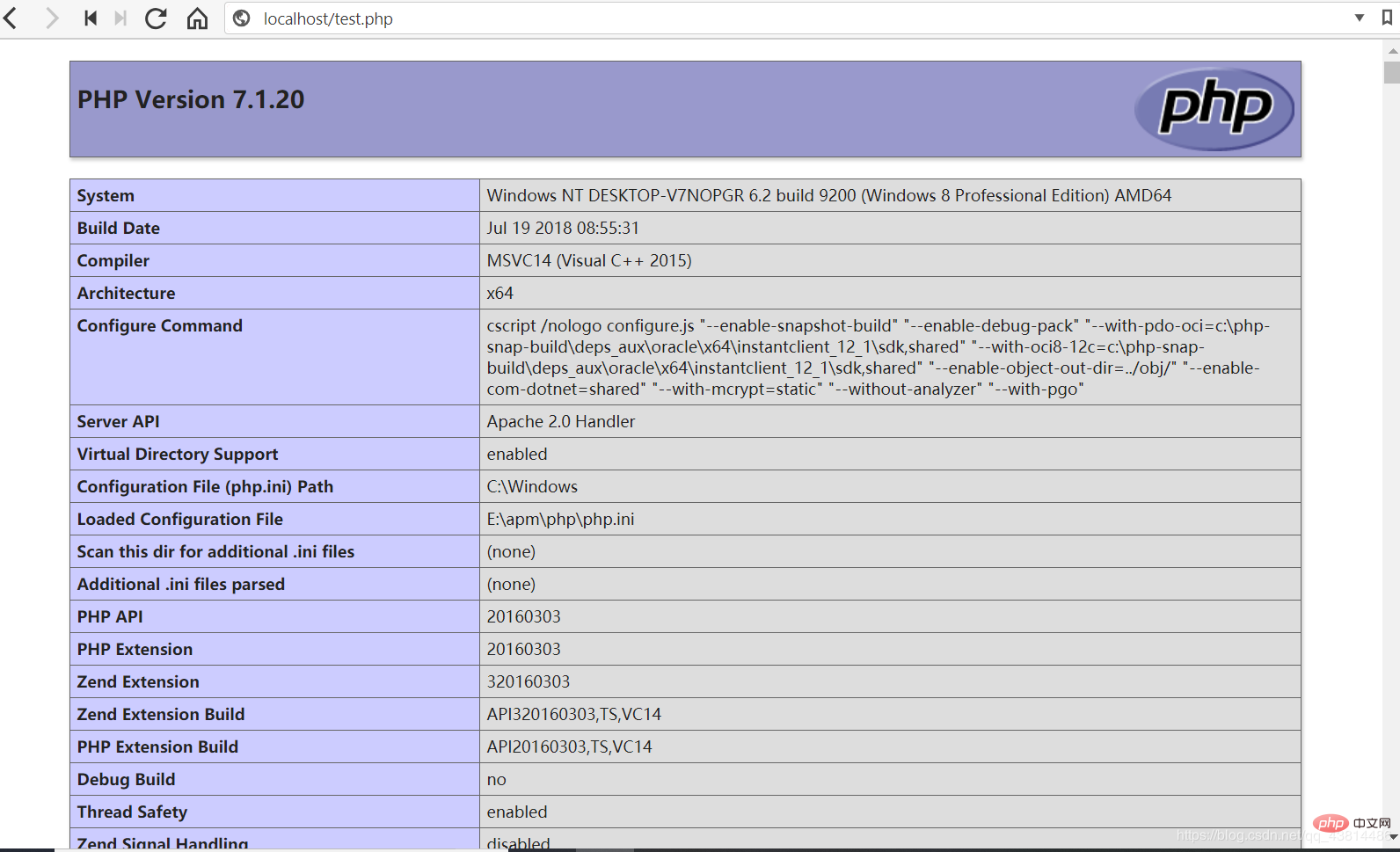The height and width of the screenshot is (852, 1400).
Task: Select the Thread Safety enabled value
Action: [x=517, y=812]
